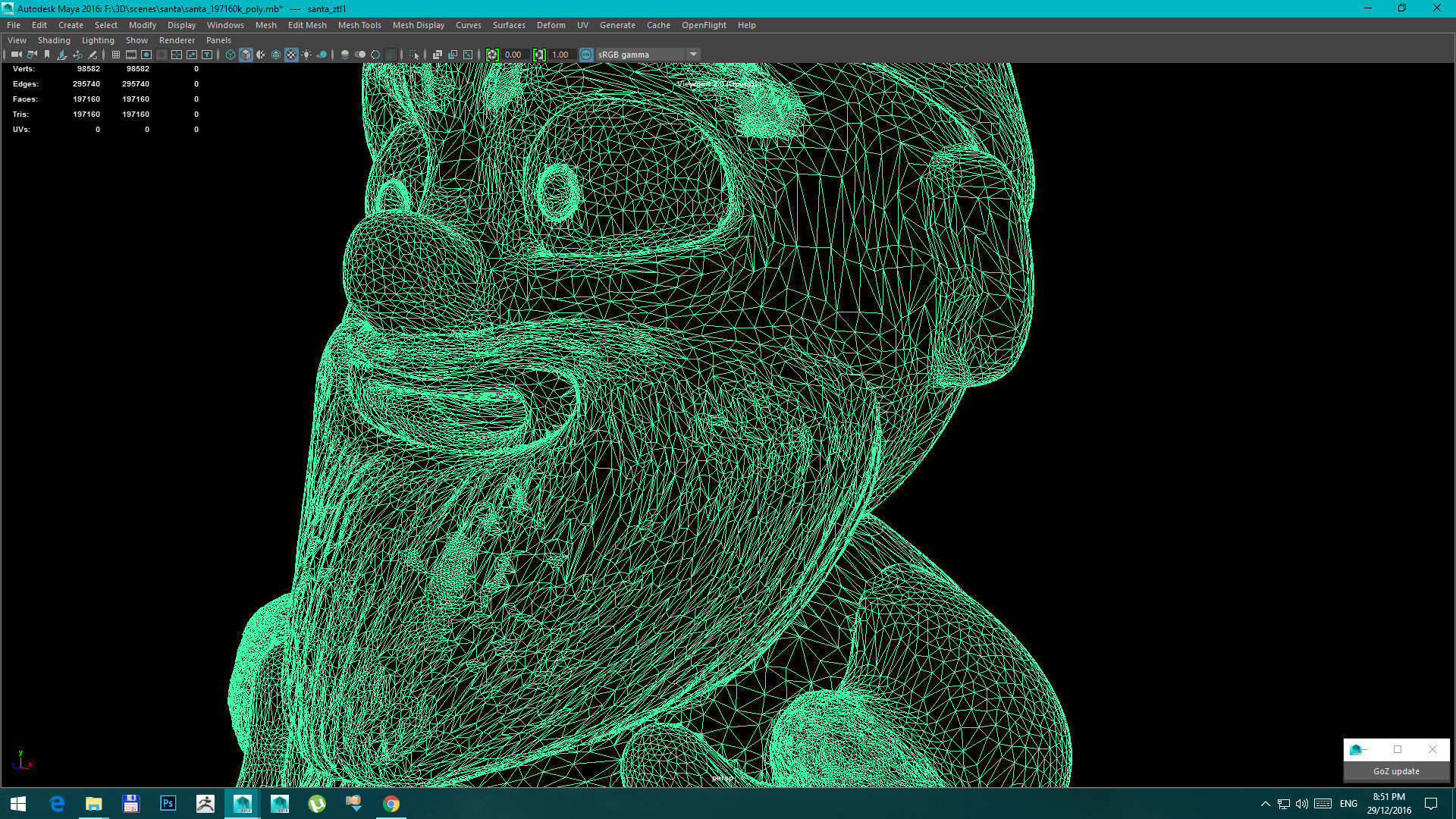Open the sRGB gamma dropdown

[693, 55]
